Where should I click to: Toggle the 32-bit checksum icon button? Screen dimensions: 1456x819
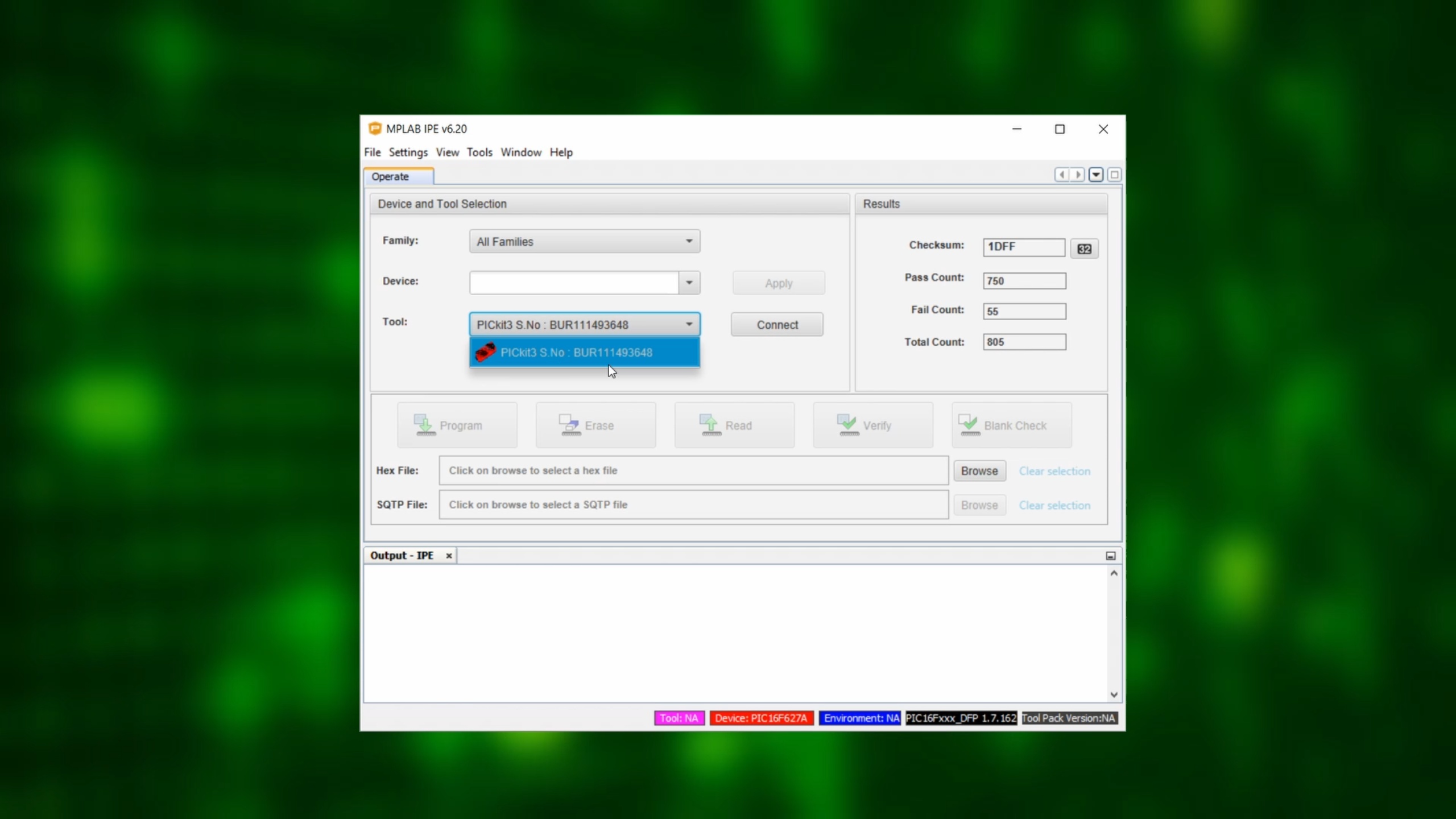coord(1084,249)
